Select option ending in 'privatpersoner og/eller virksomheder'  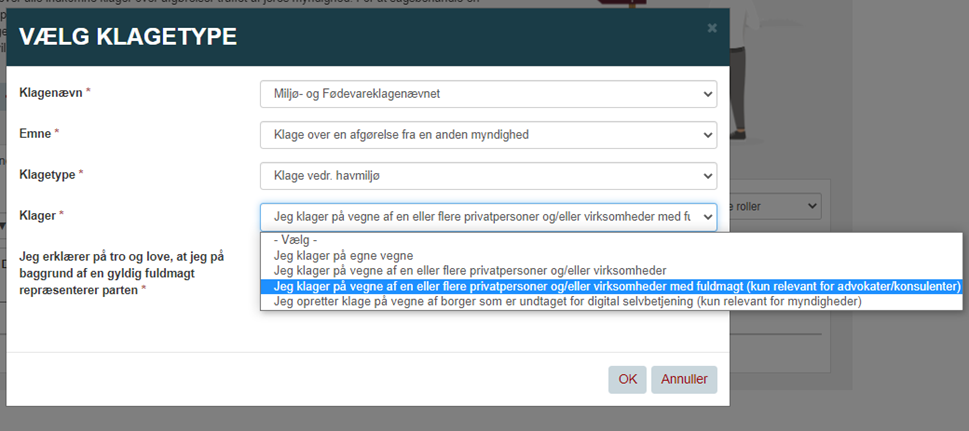click(612, 271)
